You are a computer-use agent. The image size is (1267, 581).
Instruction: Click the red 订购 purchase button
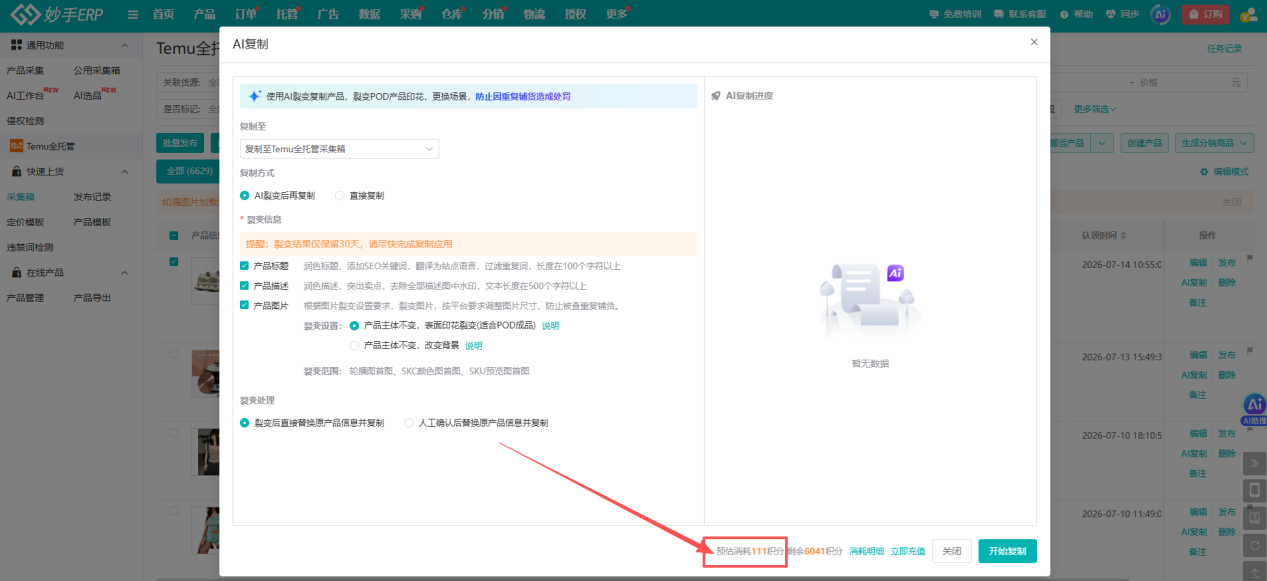pos(1205,14)
